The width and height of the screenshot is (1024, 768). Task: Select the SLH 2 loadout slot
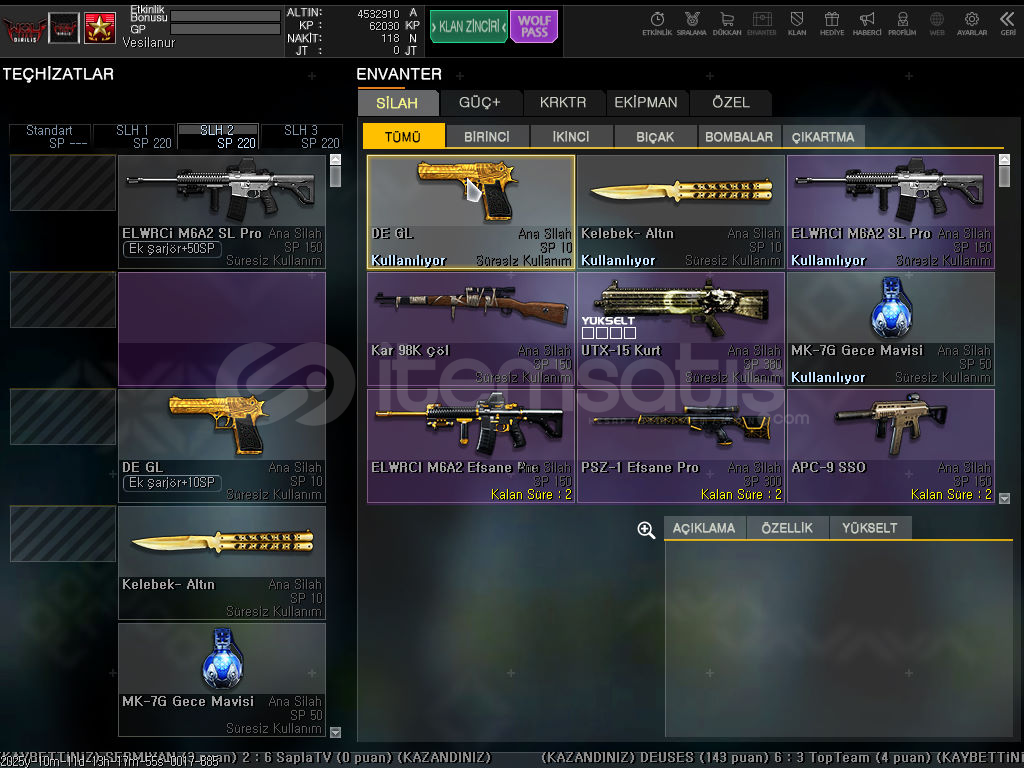pos(218,136)
